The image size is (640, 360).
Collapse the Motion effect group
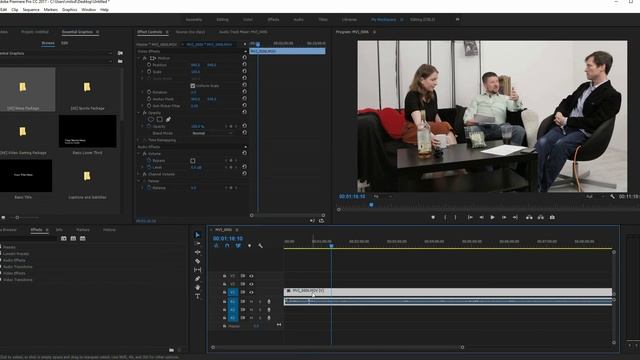[x=139, y=58]
